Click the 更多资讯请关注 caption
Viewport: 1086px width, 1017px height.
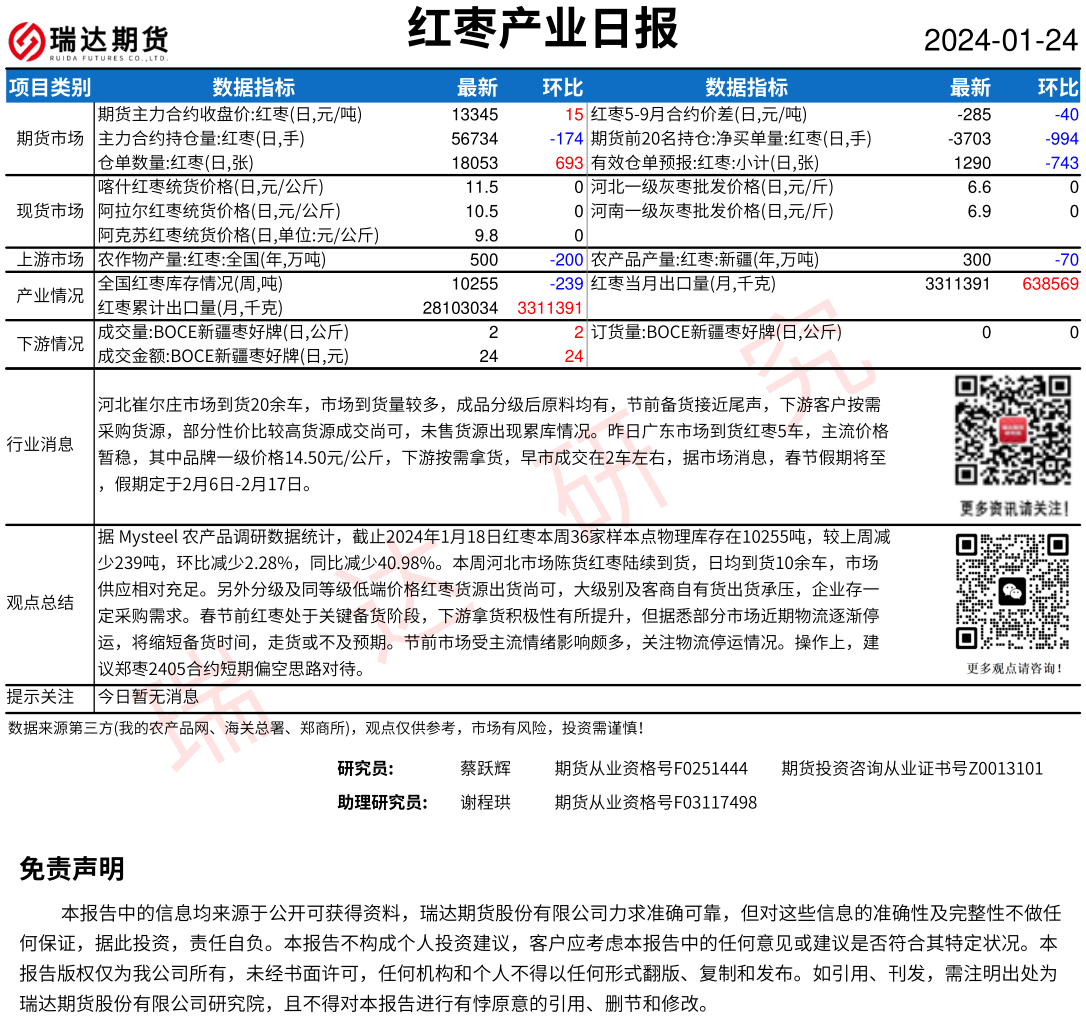click(1012, 506)
